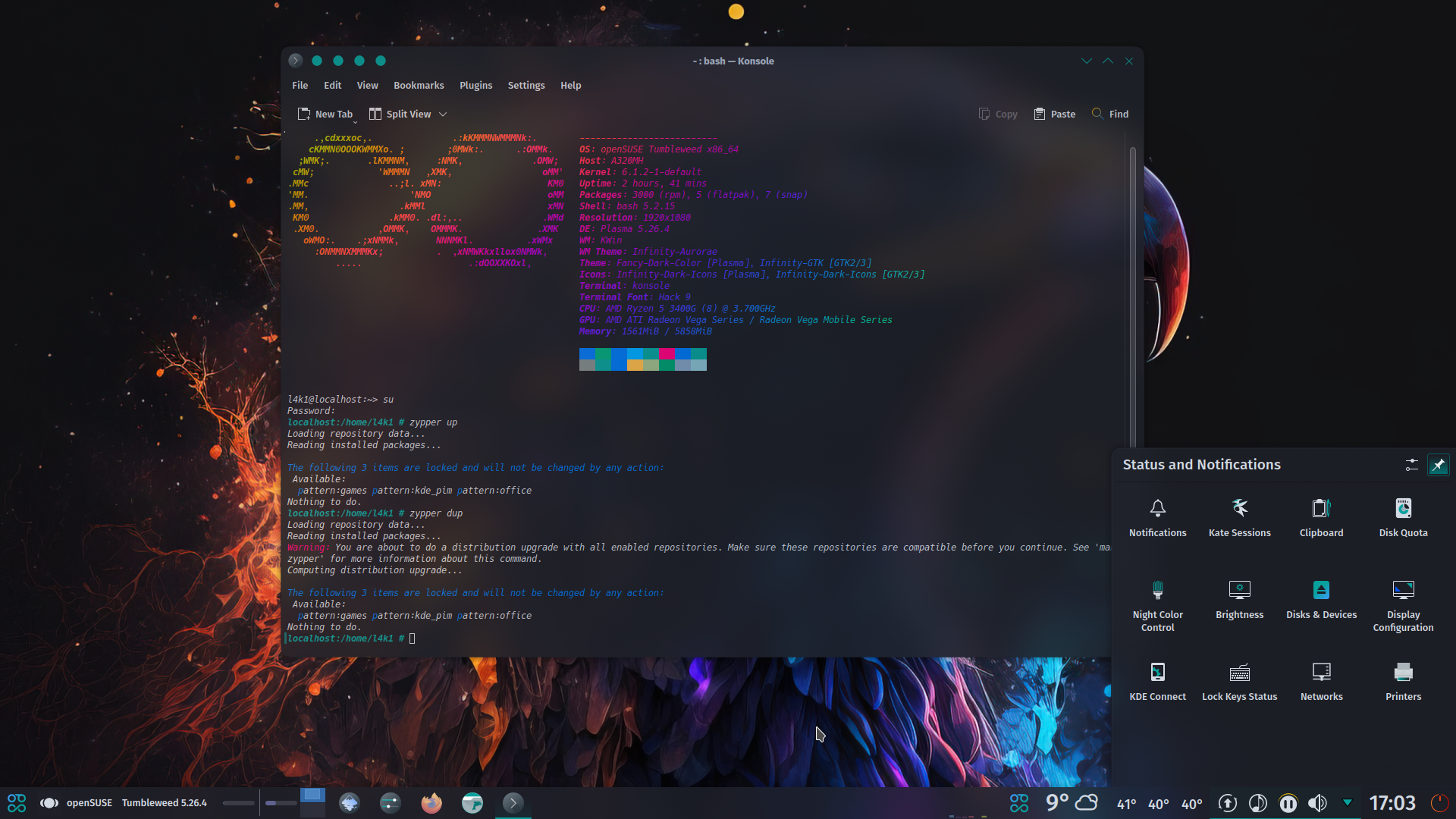This screenshot has height=819, width=1456.
Task: Open the Settings menu in Konsole
Action: pos(526,86)
